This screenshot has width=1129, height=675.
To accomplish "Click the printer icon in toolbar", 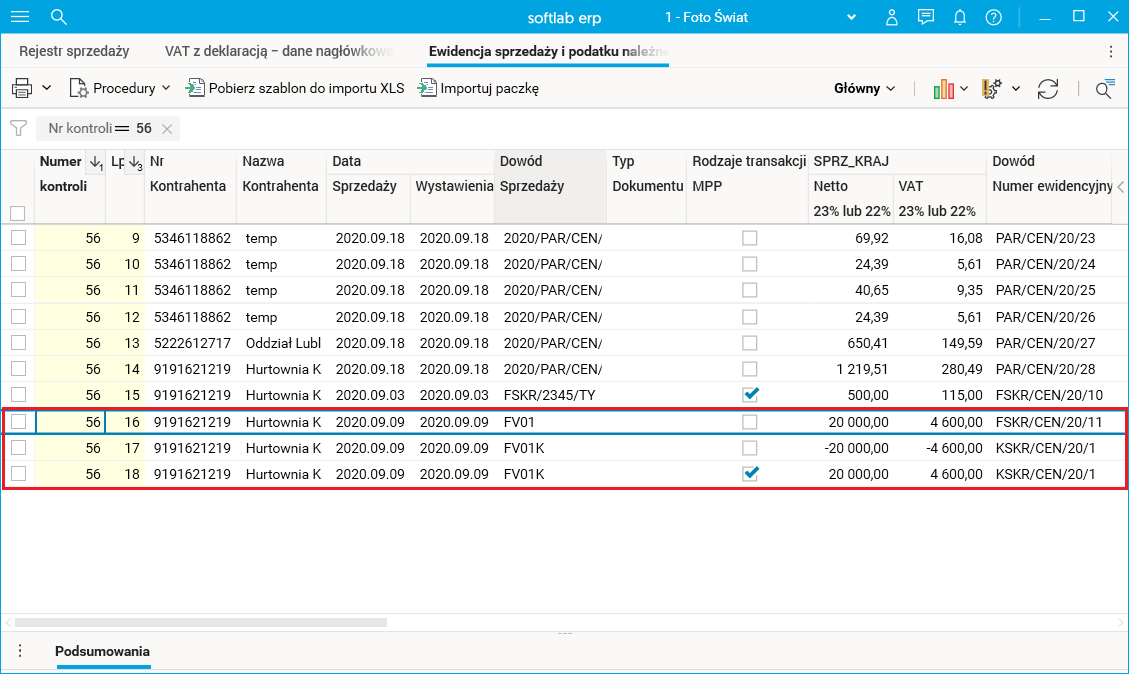I will pos(22,89).
